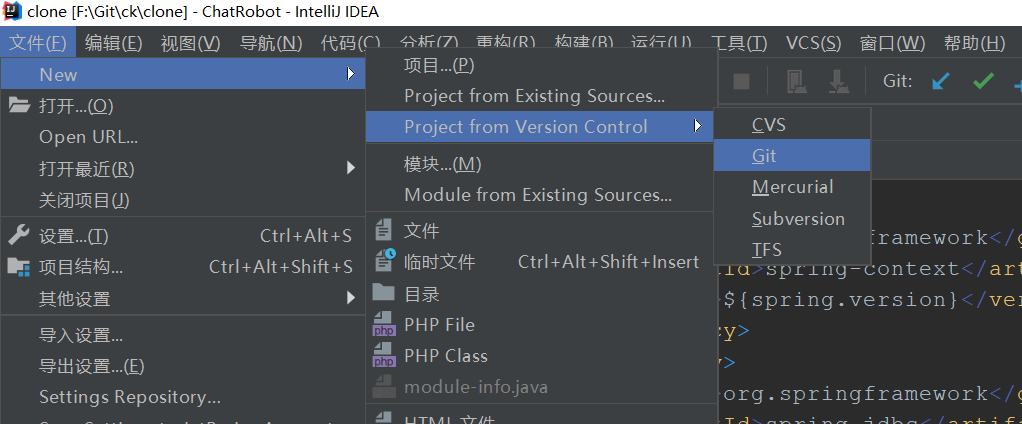Expand the 打开最近 recent submenu arrow
The height and width of the screenshot is (424, 1022).
(351, 168)
